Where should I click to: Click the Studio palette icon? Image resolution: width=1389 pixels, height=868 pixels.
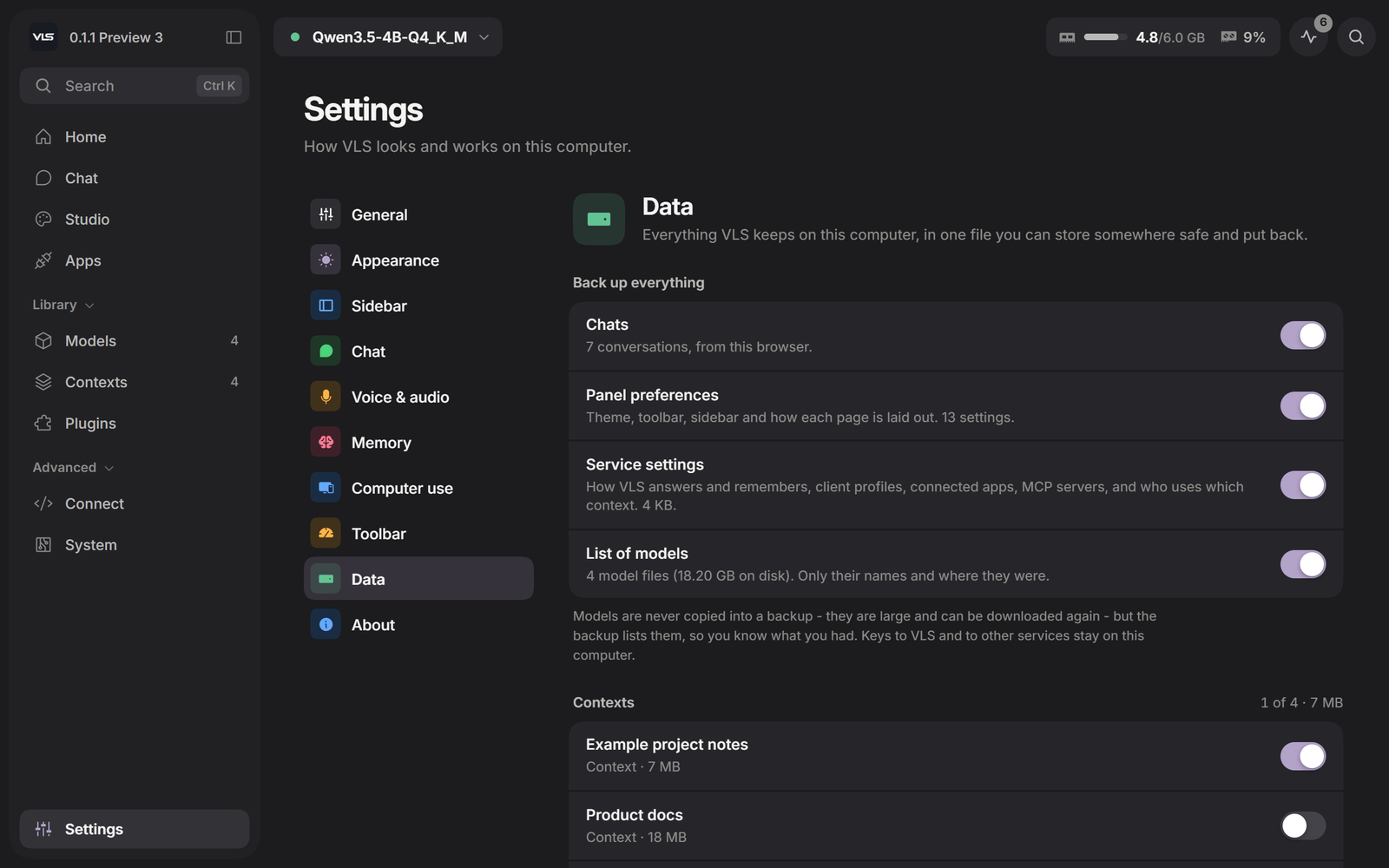pyautogui.click(x=43, y=219)
